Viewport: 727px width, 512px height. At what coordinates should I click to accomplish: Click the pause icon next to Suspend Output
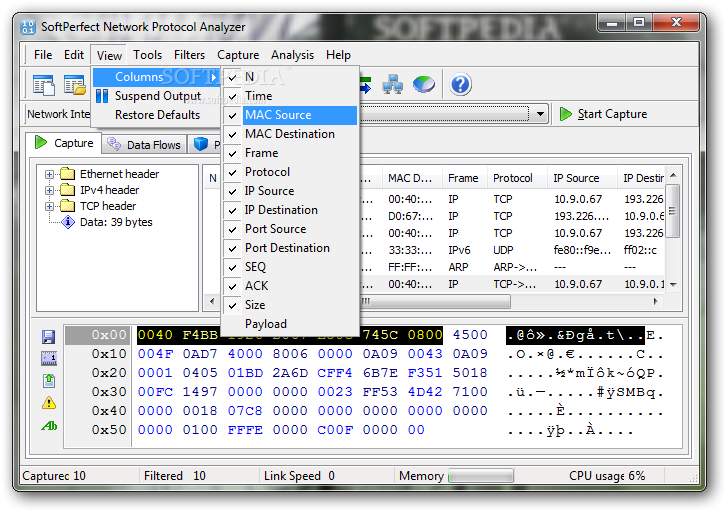pyautogui.click(x=102, y=96)
